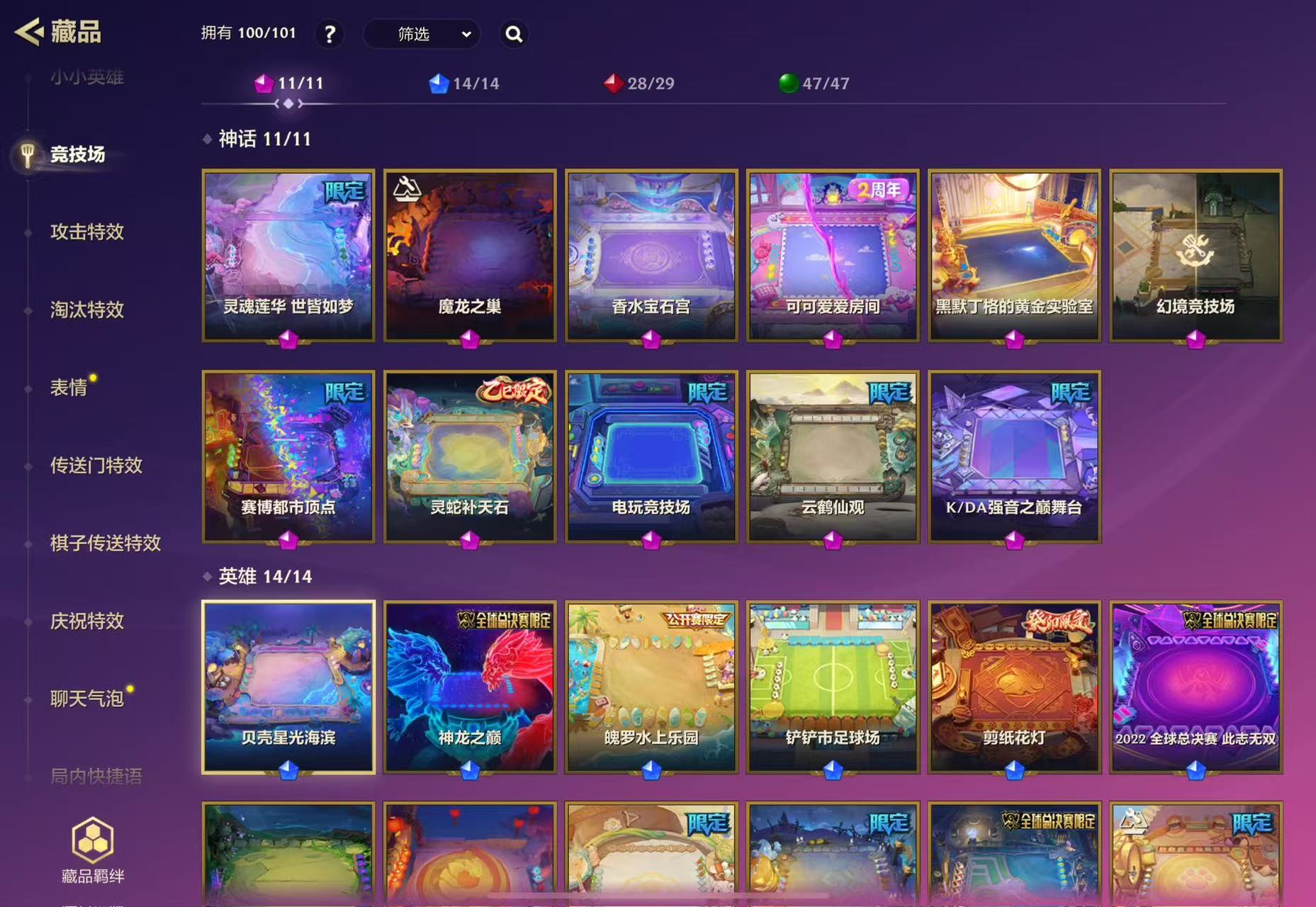
Task: Go back using the arrow beside 藏品
Action: (29, 32)
